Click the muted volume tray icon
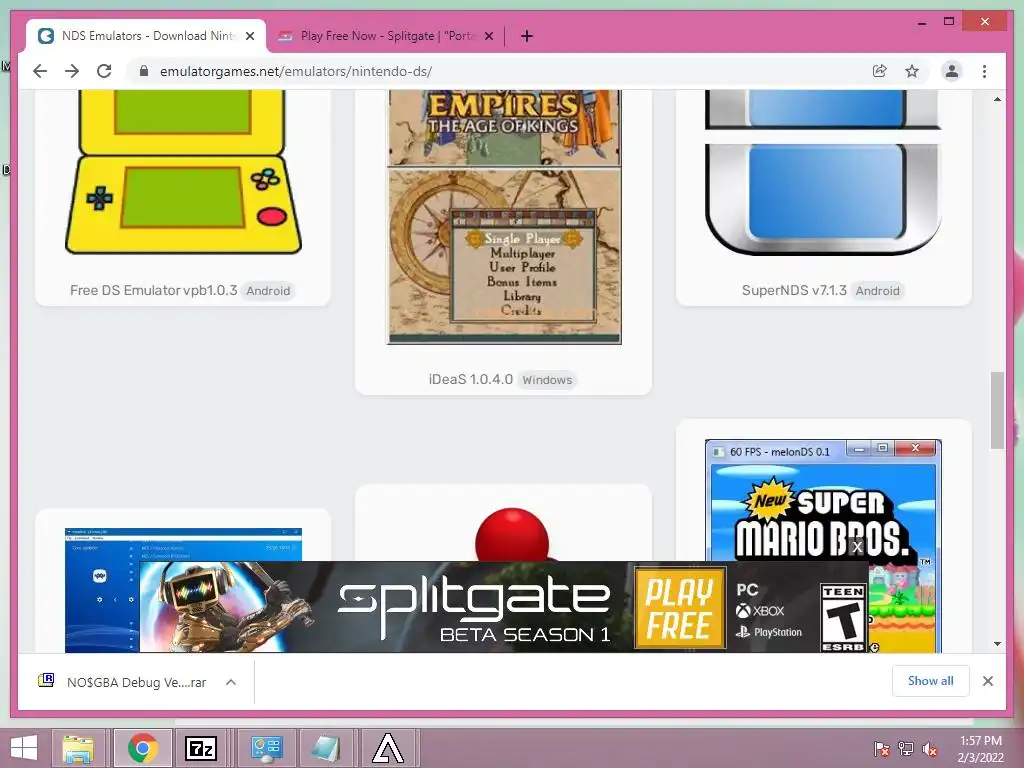Viewport: 1024px width, 768px height. pyautogui.click(x=930, y=749)
